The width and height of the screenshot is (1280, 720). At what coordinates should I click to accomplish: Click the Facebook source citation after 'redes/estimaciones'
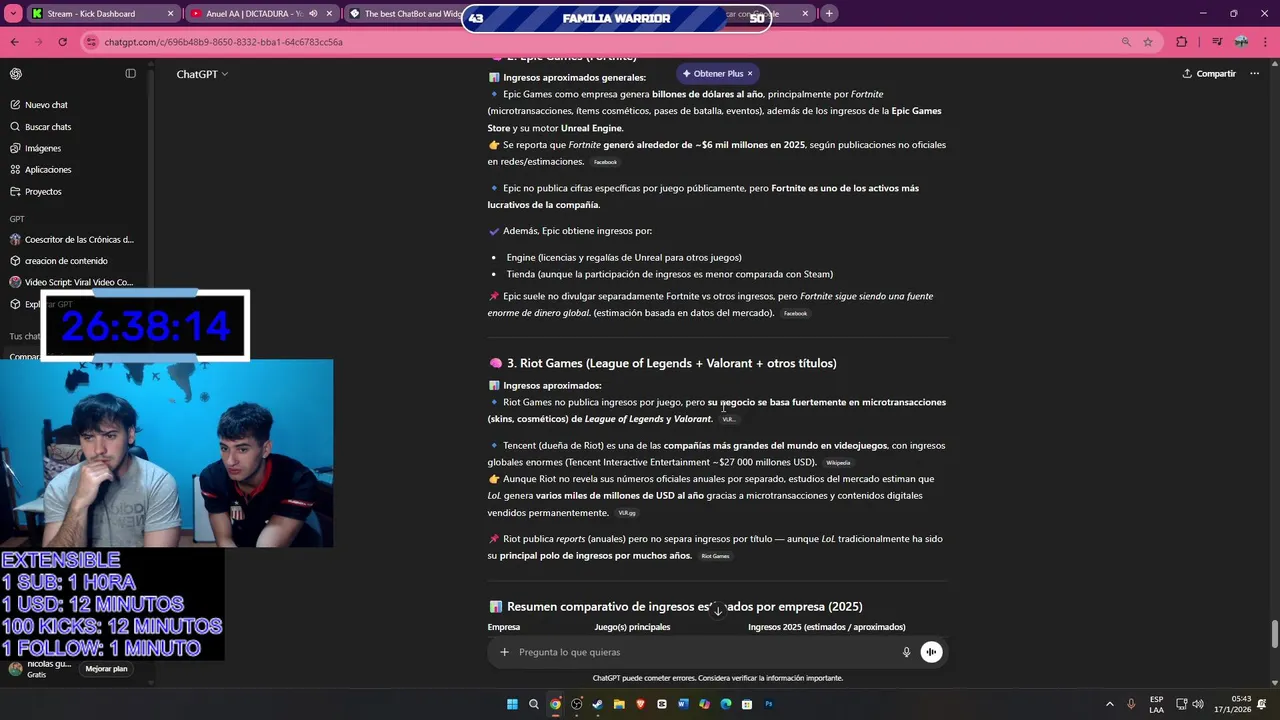(x=605, y=162)
